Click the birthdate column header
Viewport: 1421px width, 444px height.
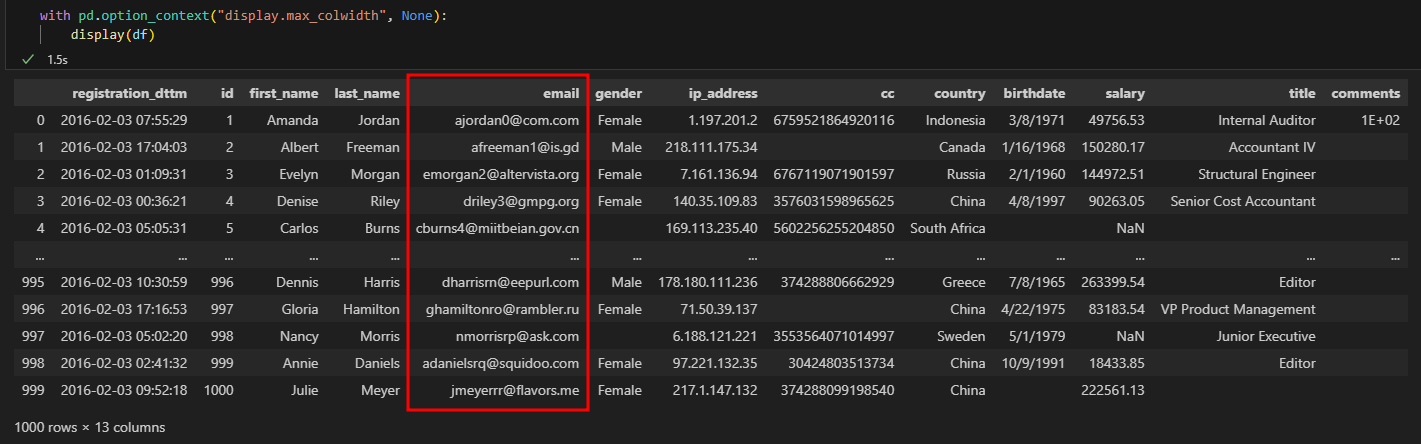coord(1035,93)
